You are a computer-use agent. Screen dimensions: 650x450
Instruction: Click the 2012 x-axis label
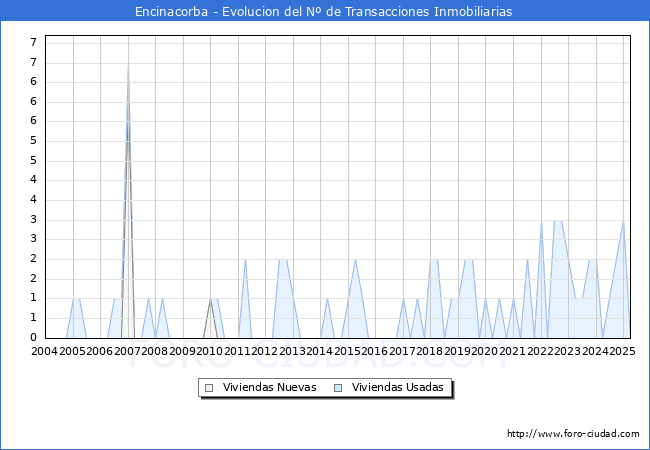pos(264,351)
